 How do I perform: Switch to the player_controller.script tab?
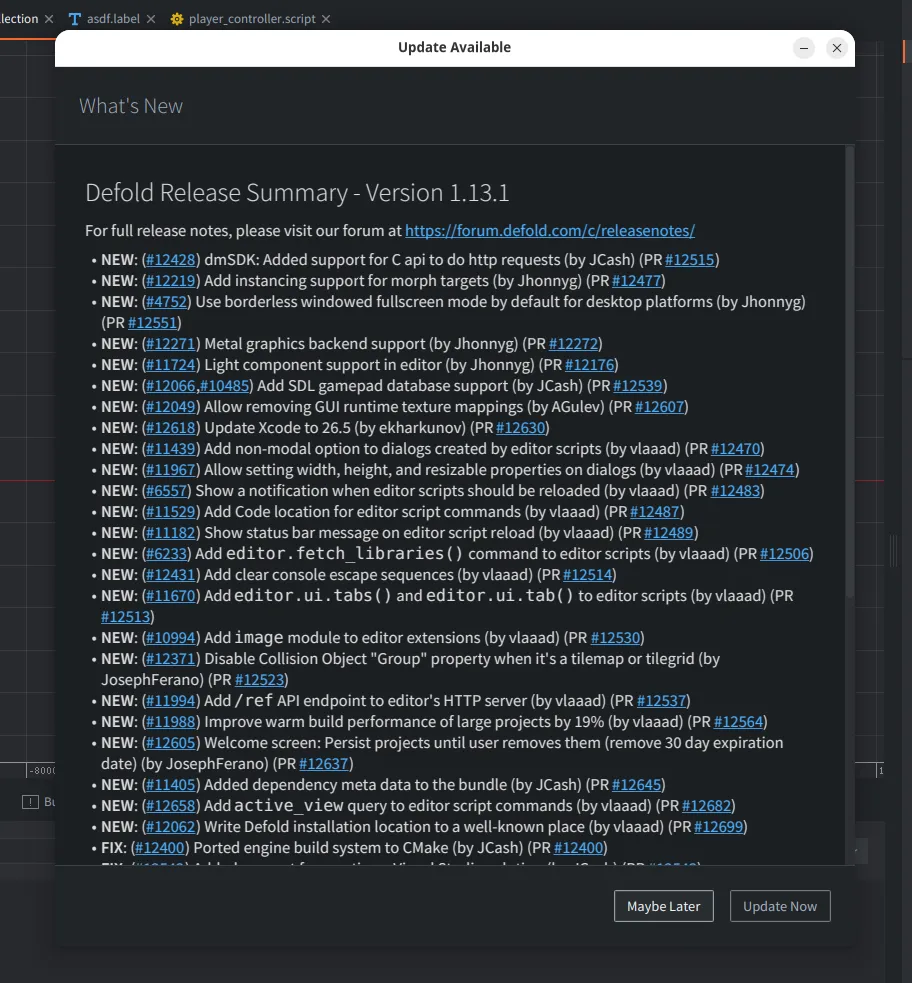(x=252, y=19)
